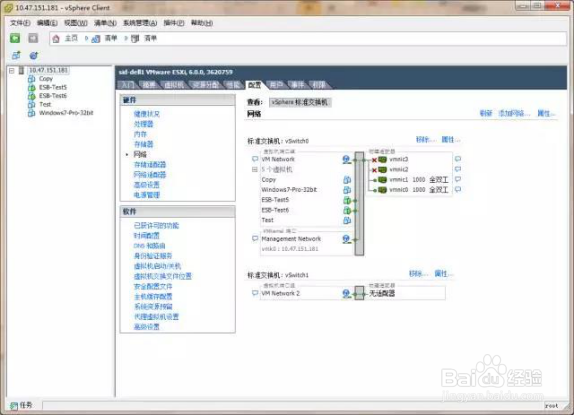Click the VM Network 2 globe icon
This screenshot has width=575, height=416.
[x=346, y=293]
